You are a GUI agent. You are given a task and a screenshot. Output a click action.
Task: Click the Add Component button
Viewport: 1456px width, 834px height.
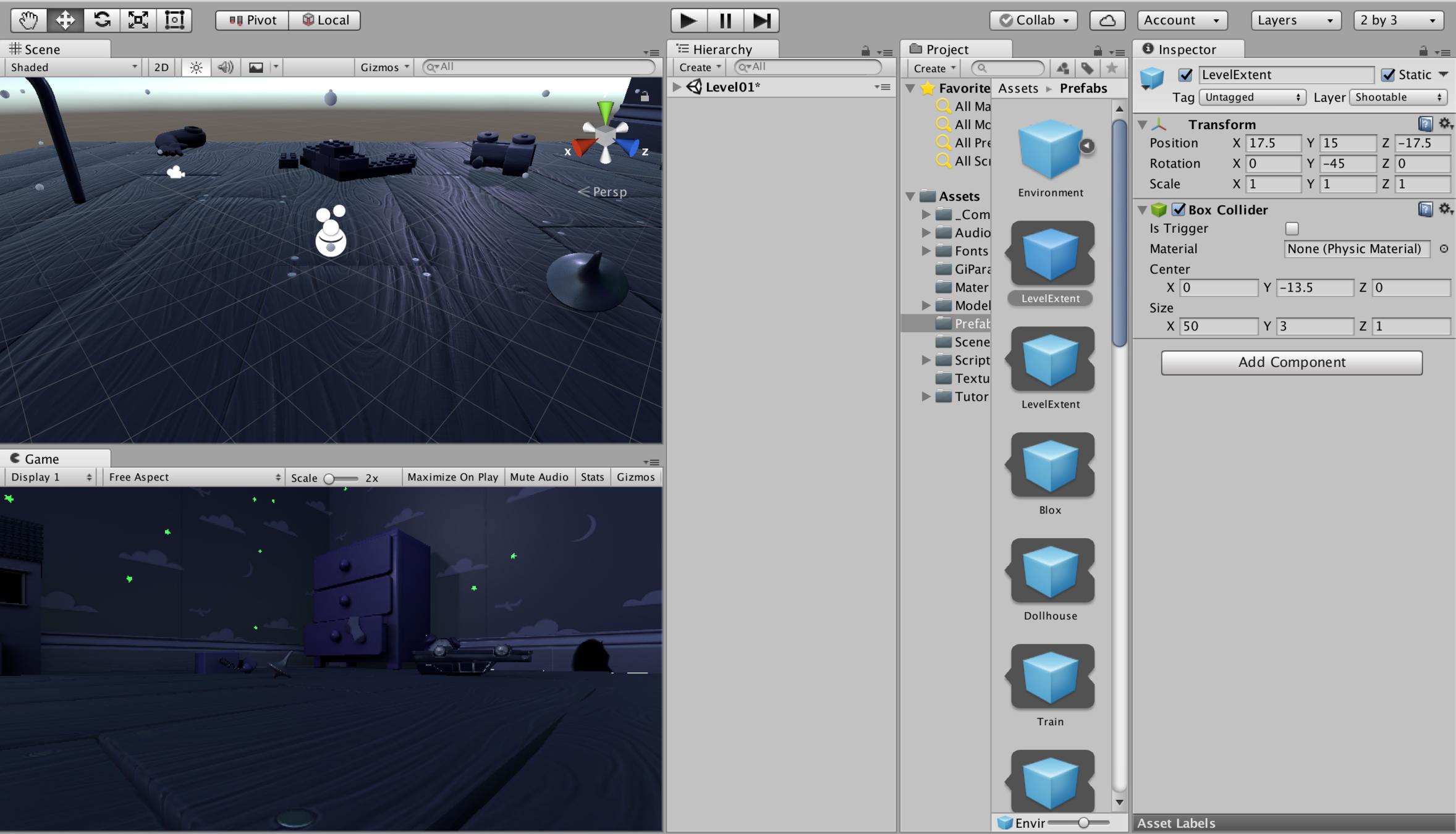(x=1291, y=362)
